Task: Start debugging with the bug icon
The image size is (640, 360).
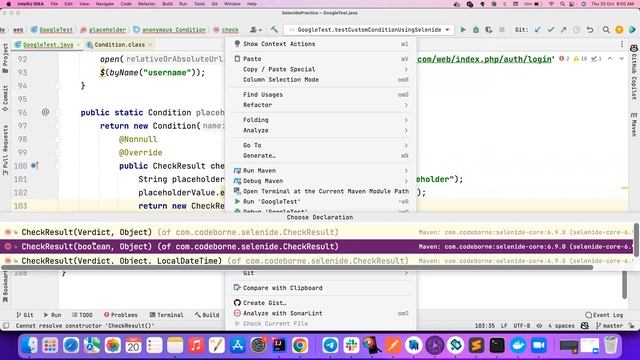Action: (x=476, y=29)
